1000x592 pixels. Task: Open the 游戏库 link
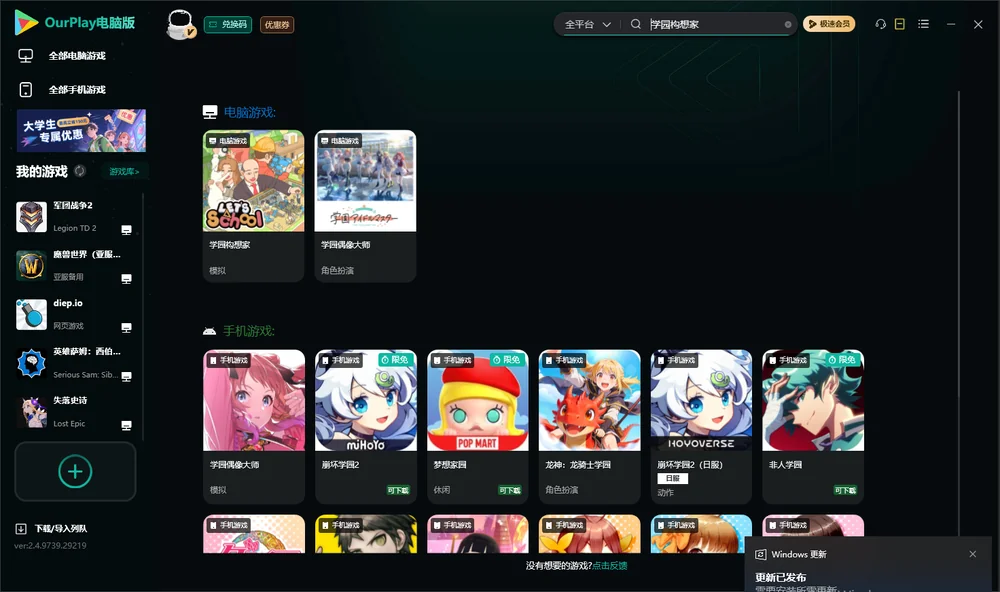click(124, 172)
